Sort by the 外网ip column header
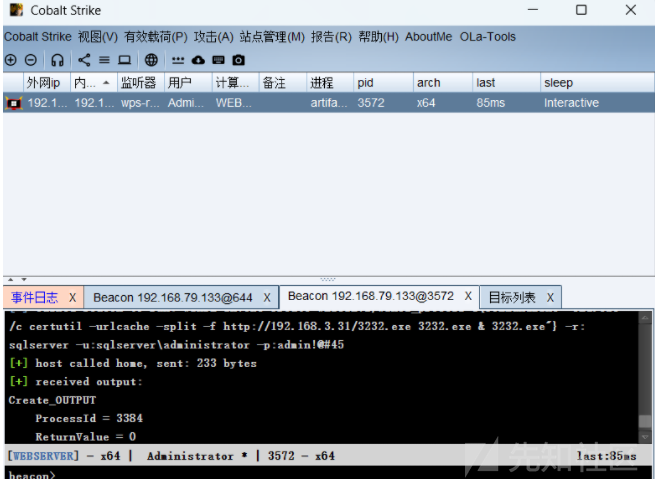 coord(47,83)
